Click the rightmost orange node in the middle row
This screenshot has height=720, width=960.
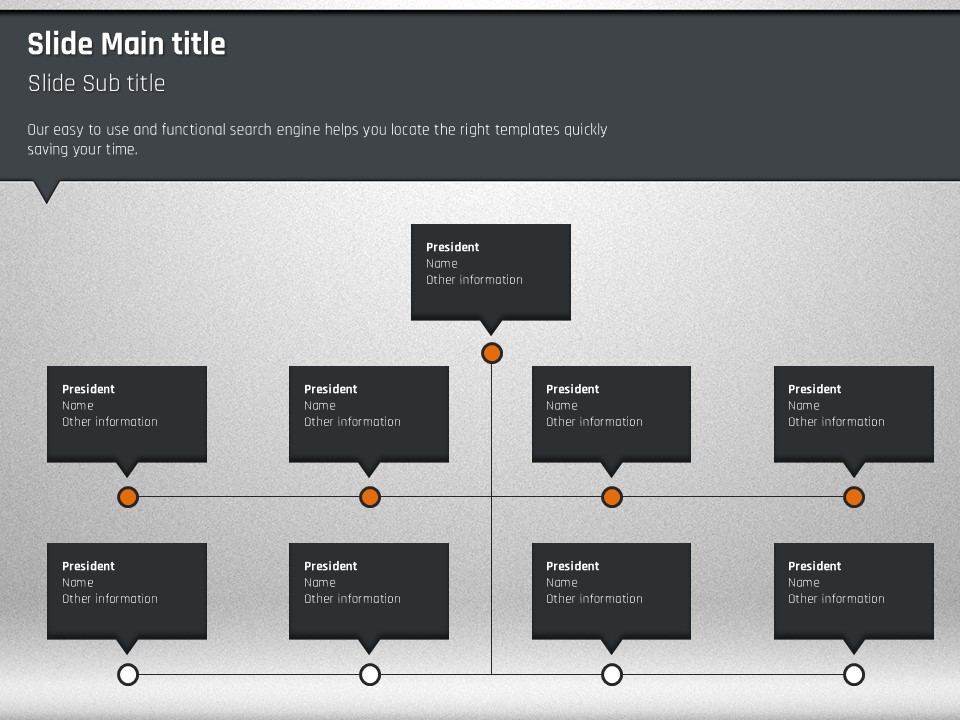point(854,497)
